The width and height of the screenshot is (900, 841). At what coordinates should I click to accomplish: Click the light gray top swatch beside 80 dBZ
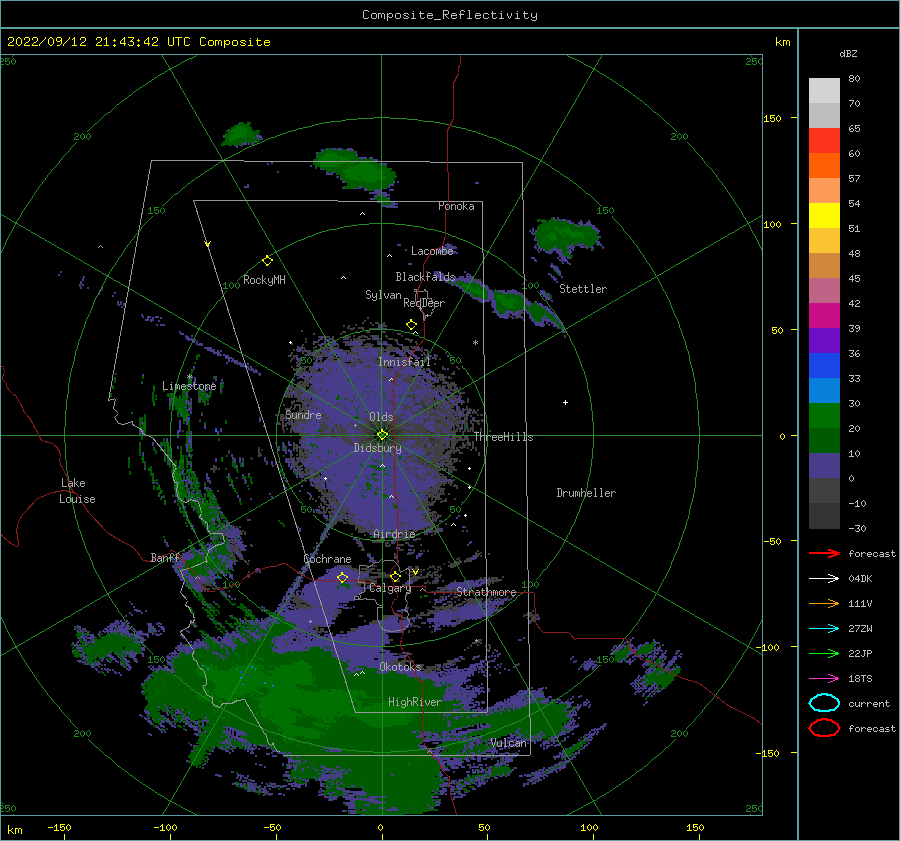point(824,90)
